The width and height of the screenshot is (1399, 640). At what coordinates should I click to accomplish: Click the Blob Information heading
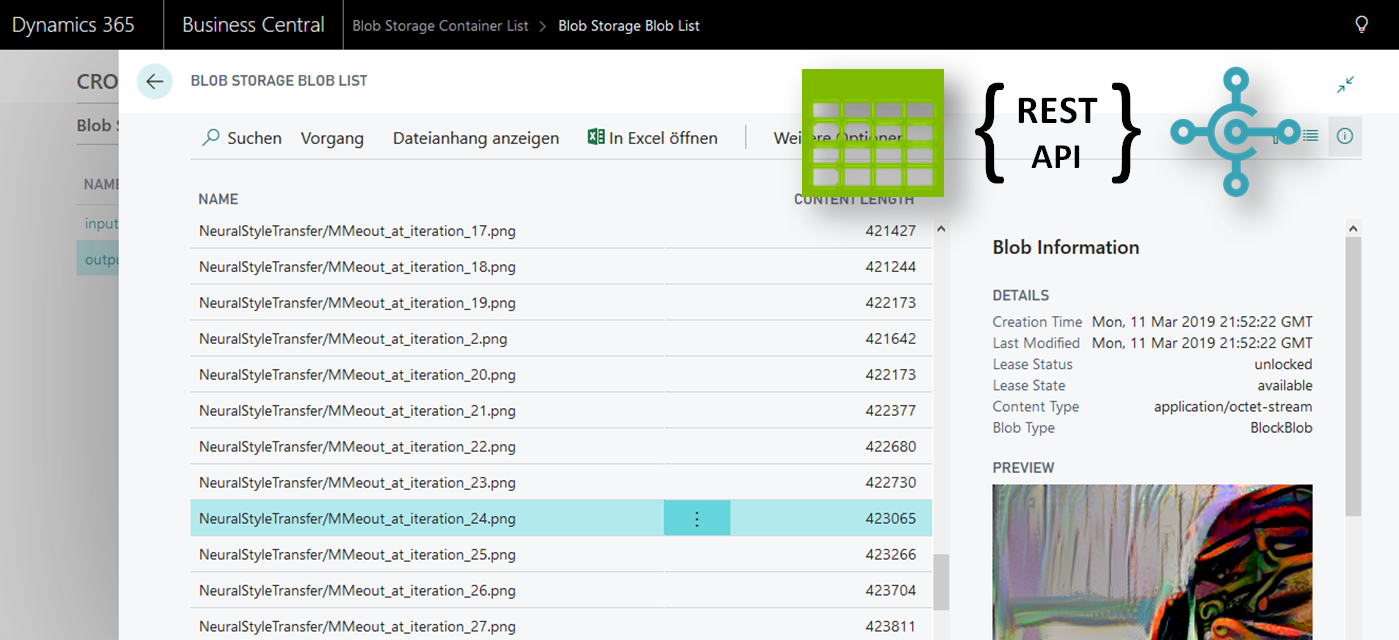click(x=1066, y=247)
